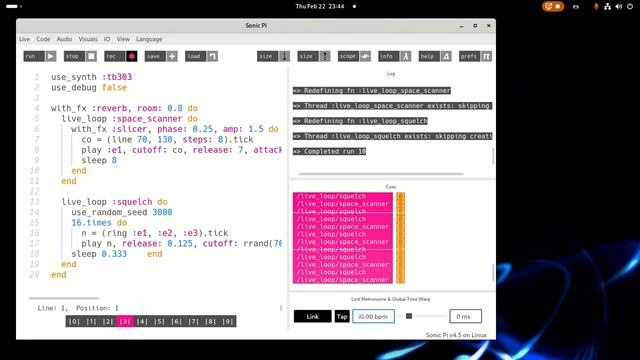Click the orange screen recording indicator
The width and height of the screenshot is (640, 360).
(553, 7)
